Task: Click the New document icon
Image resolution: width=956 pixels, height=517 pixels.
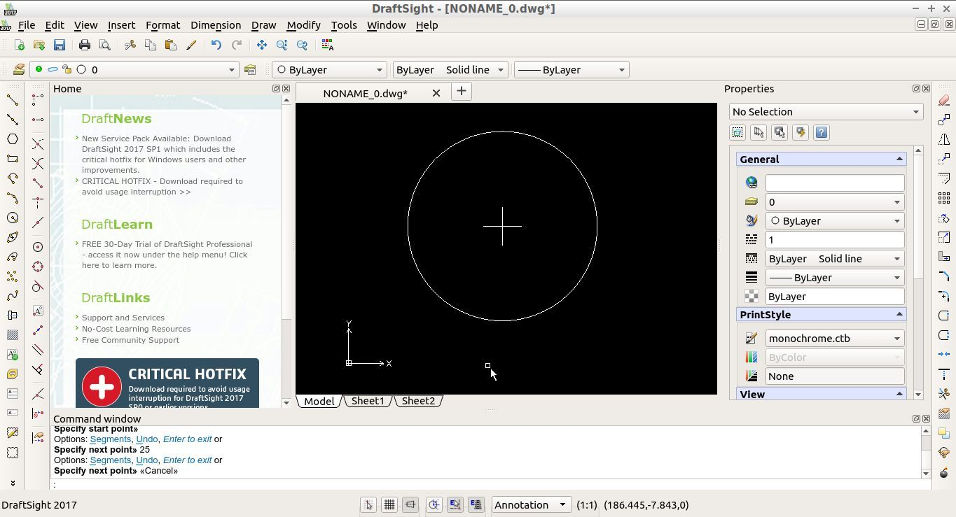Action: [19, 45]
